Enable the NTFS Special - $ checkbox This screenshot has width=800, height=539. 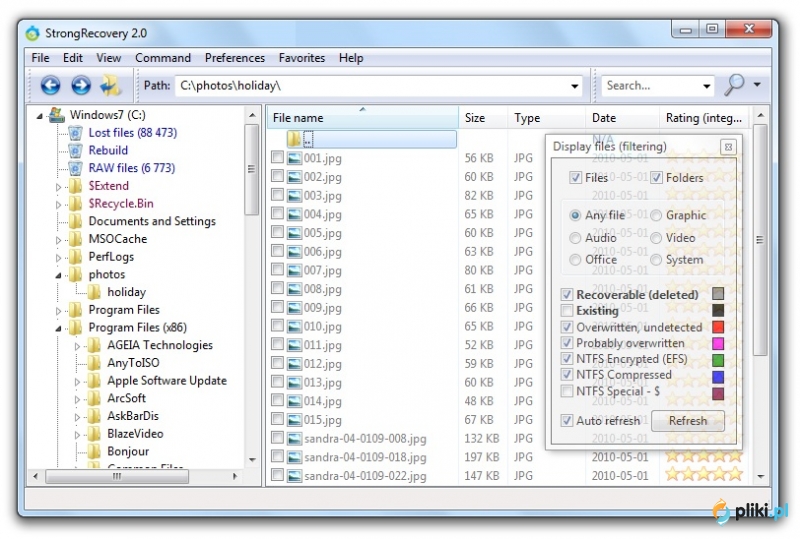click(566, 391)
